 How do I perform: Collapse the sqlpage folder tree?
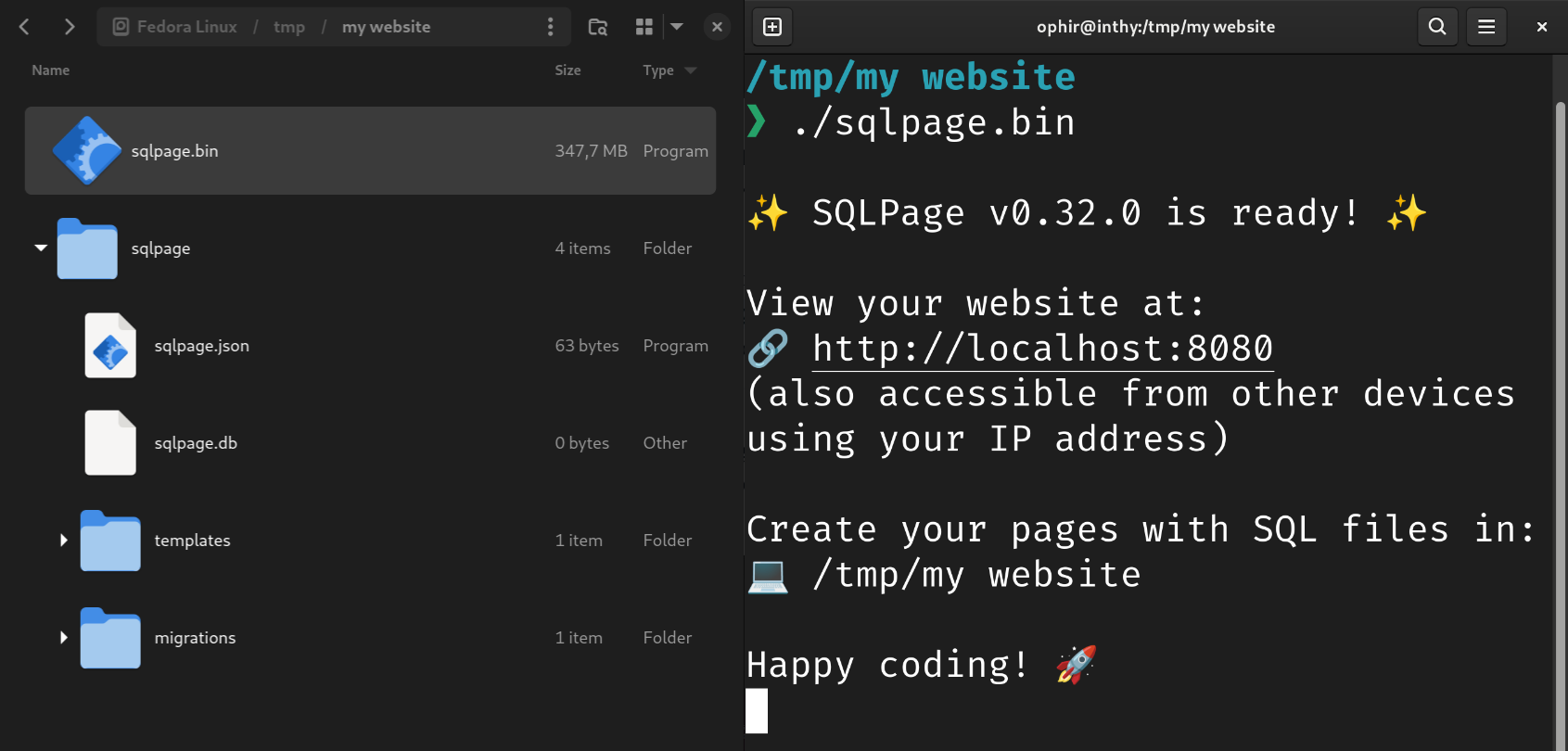pos(41,248)
